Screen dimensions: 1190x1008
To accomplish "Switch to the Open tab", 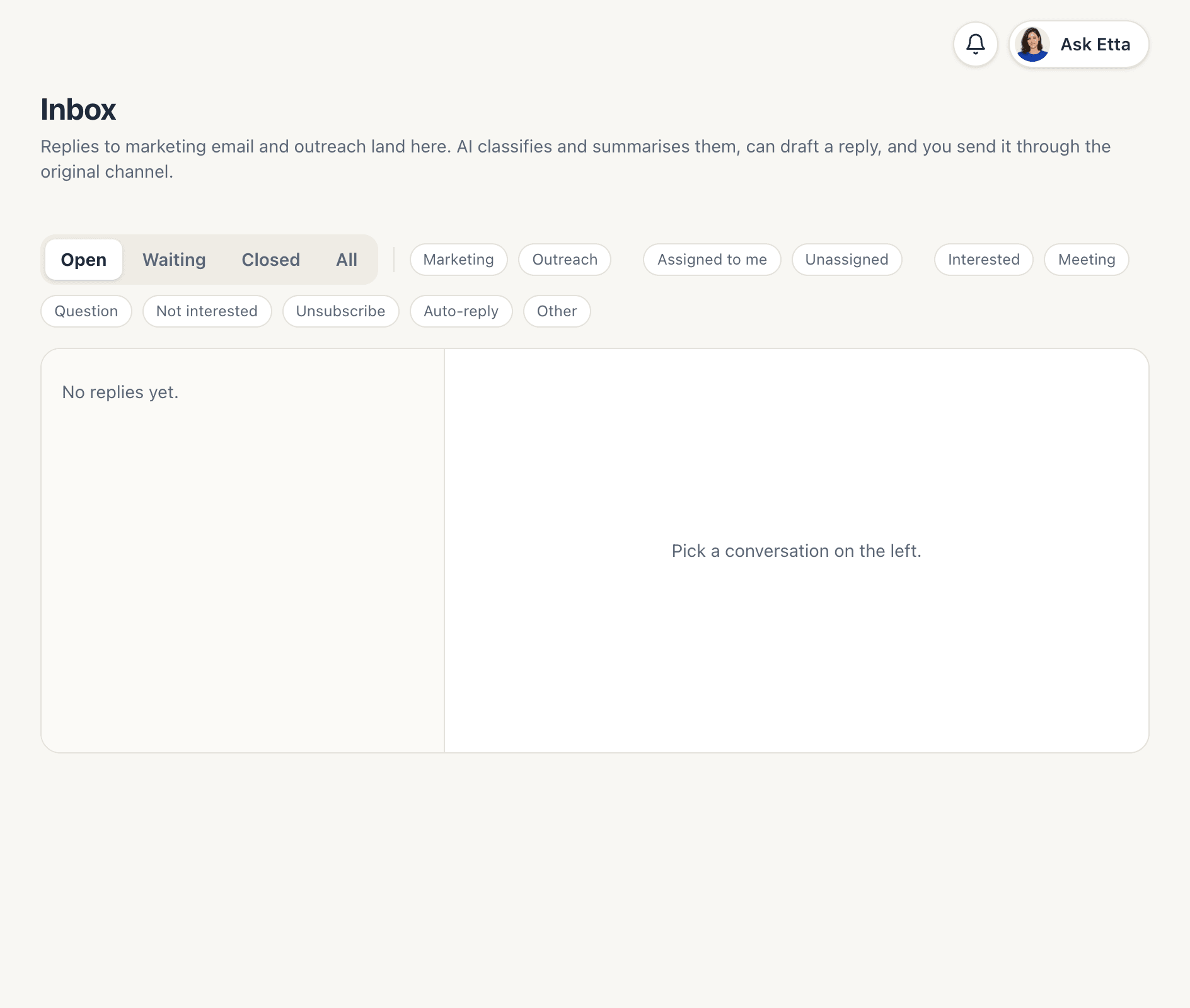I will coord(84,260).
